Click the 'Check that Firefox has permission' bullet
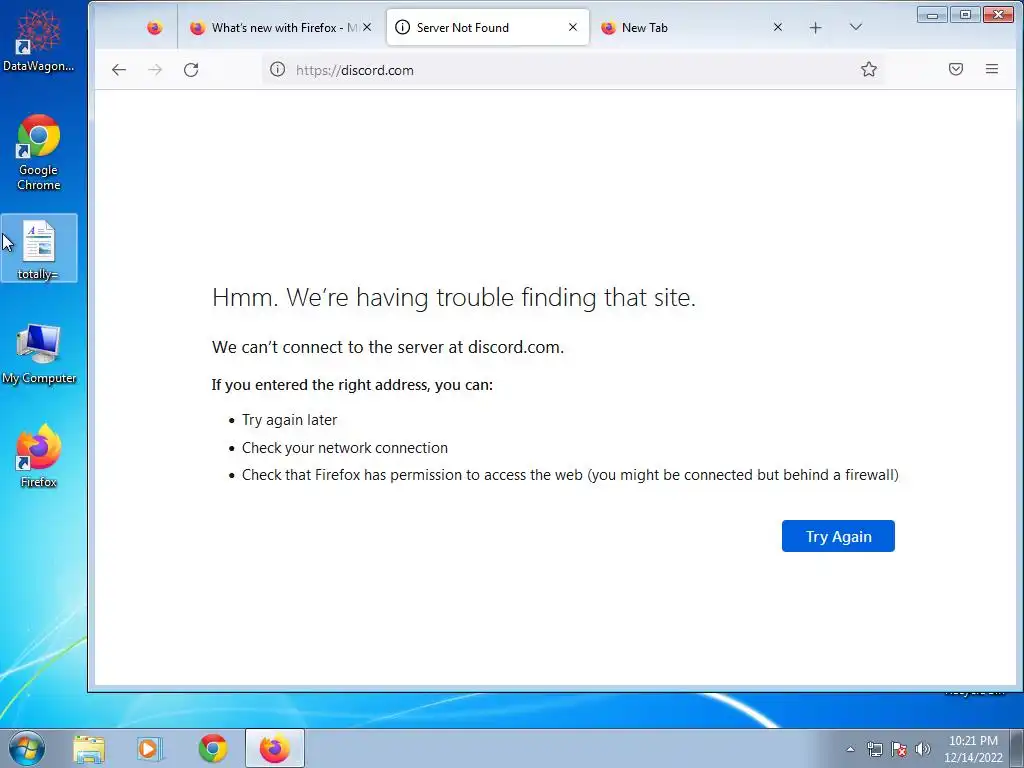The image size is (1024, 768). tap(570, 475)
